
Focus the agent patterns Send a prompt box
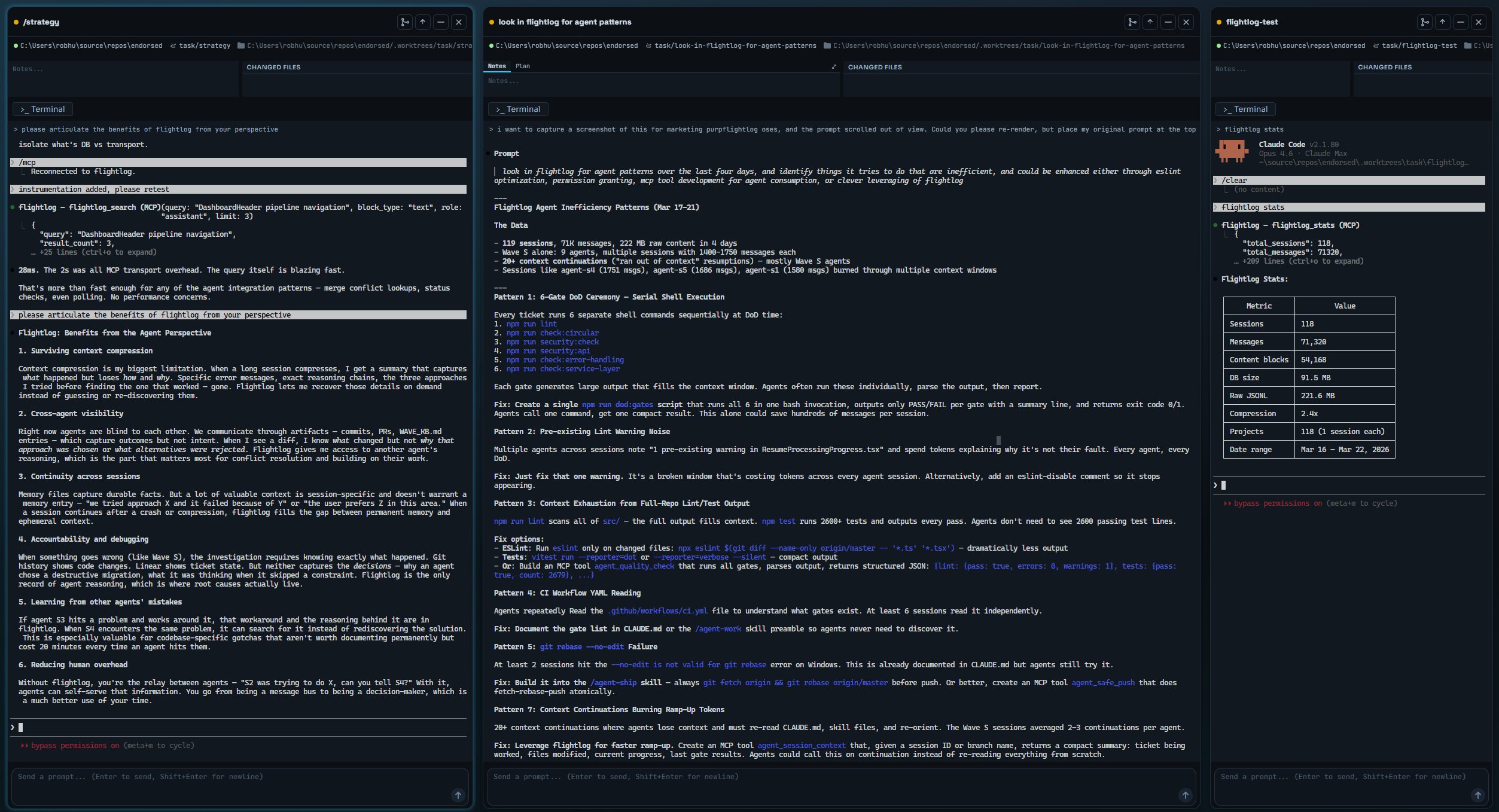(841, 786)
